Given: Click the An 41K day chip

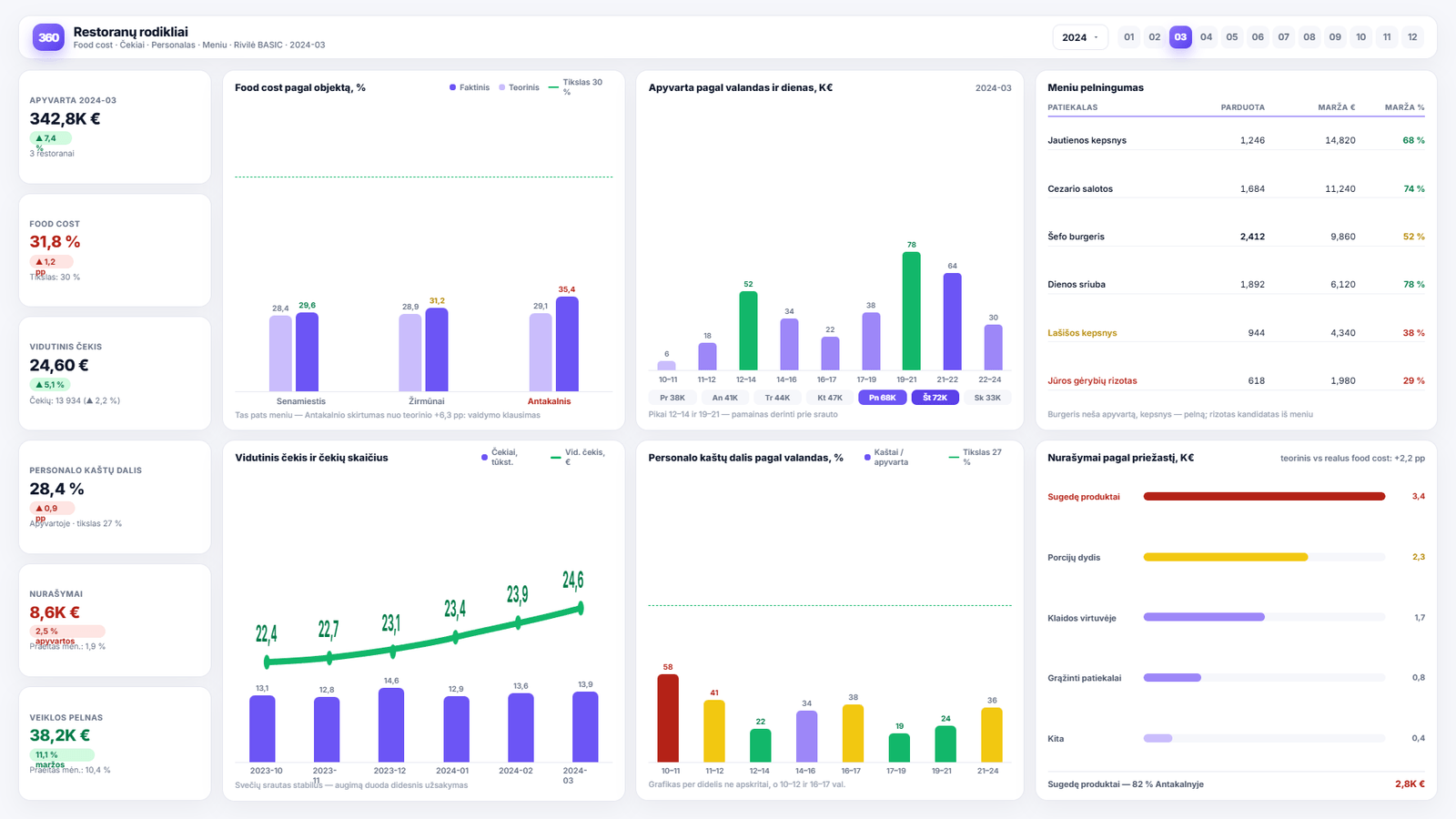Looking at the screenshot, I should [x=725, y=398].
